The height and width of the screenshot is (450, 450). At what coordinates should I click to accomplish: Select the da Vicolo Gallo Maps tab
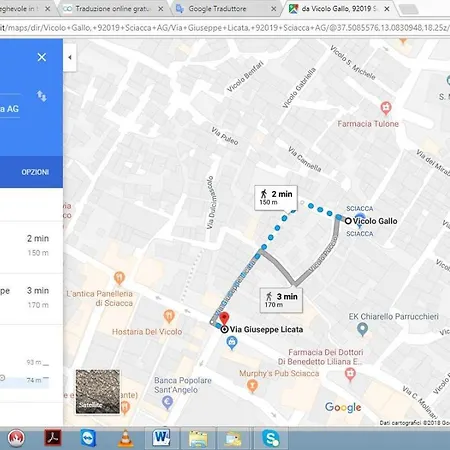coord(339,9)
